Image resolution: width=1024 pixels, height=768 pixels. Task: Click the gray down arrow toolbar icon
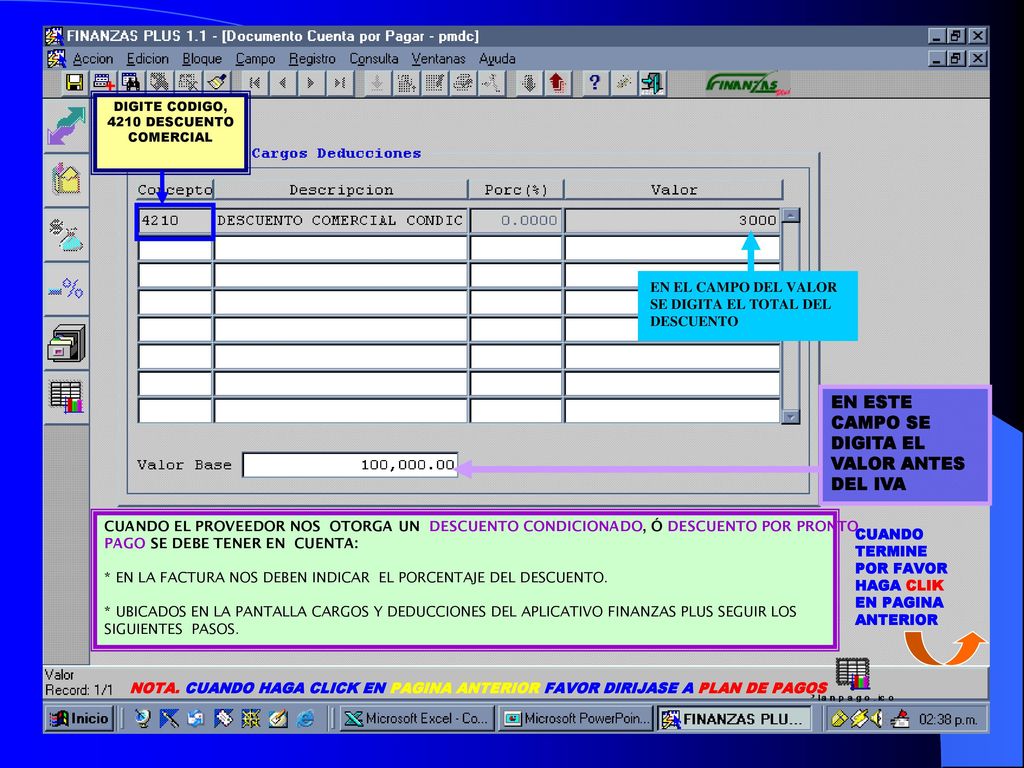click(x=528, y=83)
